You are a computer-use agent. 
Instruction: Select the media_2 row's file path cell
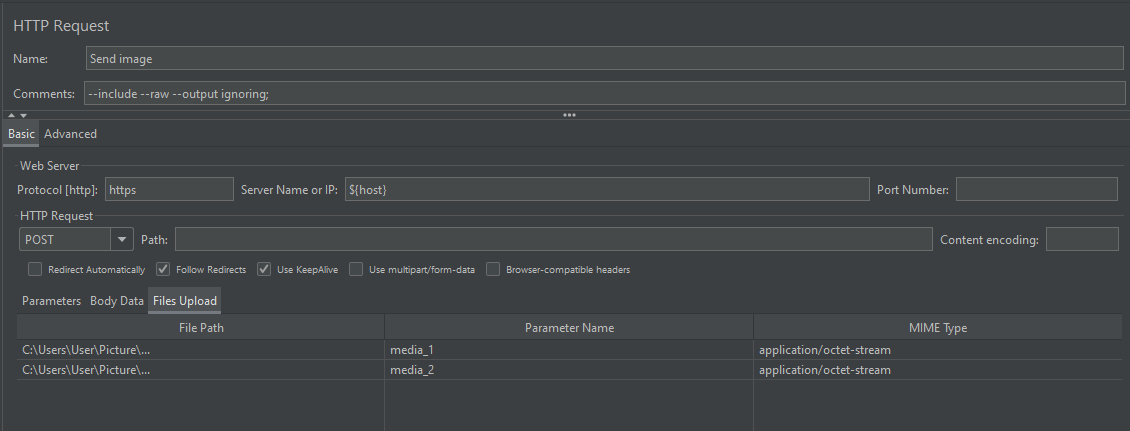click(201, 370)
